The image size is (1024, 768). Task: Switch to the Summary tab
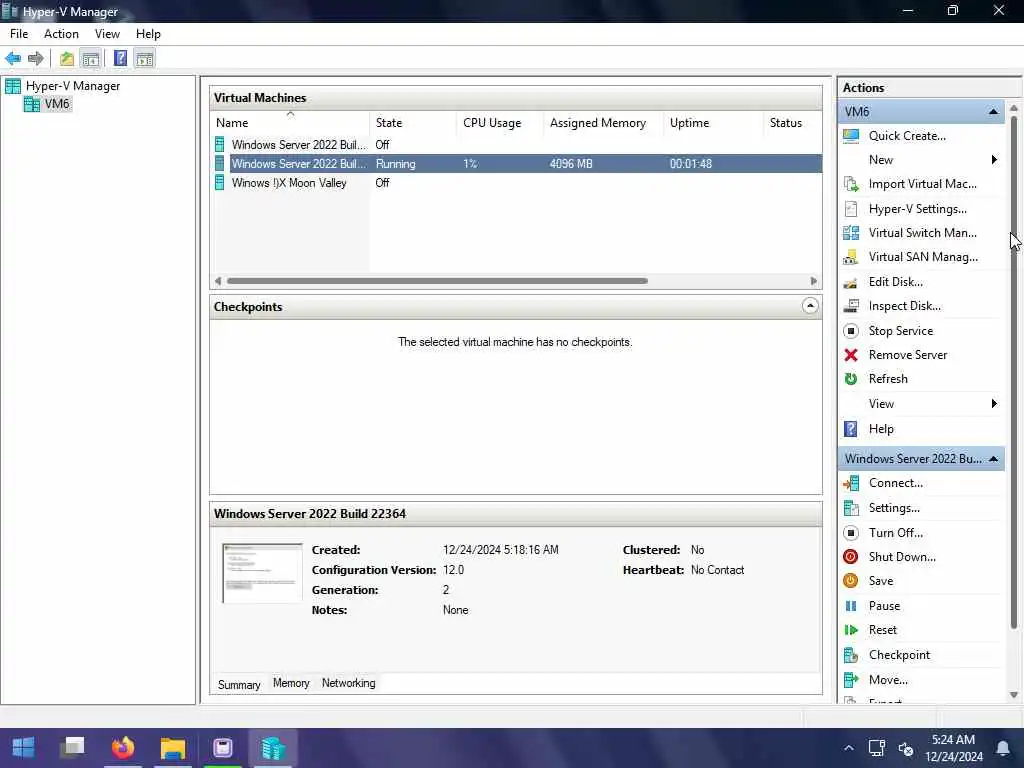point(239,684)
